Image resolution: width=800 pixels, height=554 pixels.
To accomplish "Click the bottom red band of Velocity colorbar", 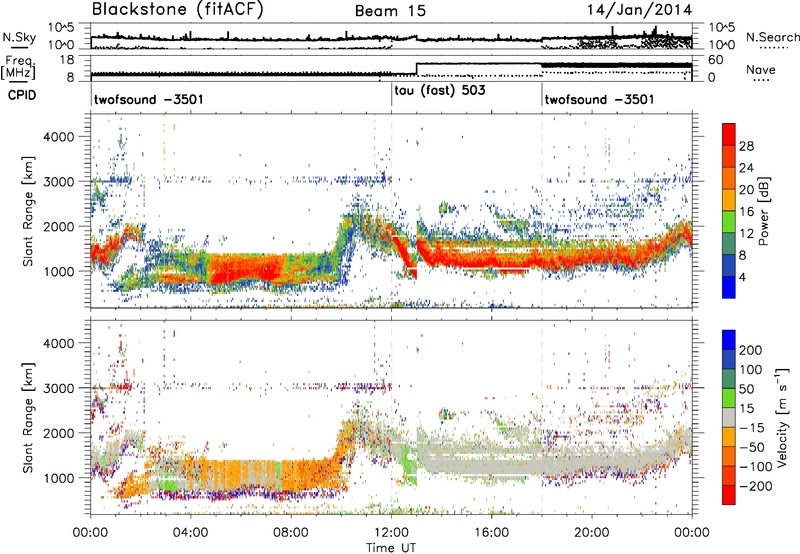I will coord(729,495).
